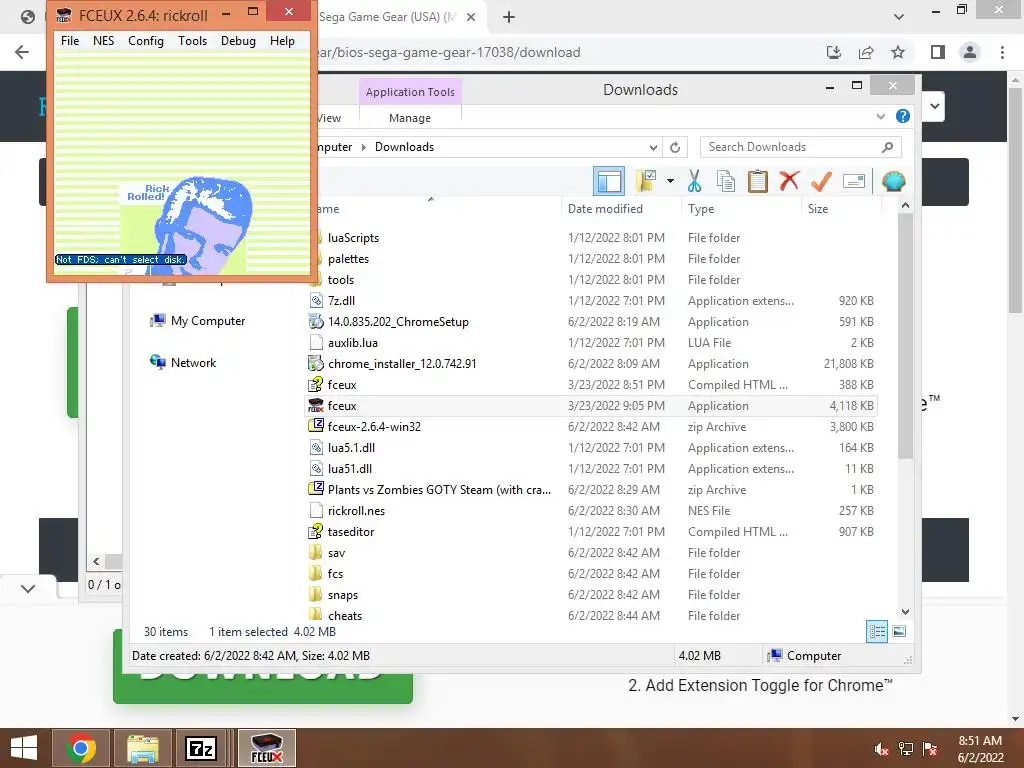Open the address bar history dropdown

[x=652, y=147]
